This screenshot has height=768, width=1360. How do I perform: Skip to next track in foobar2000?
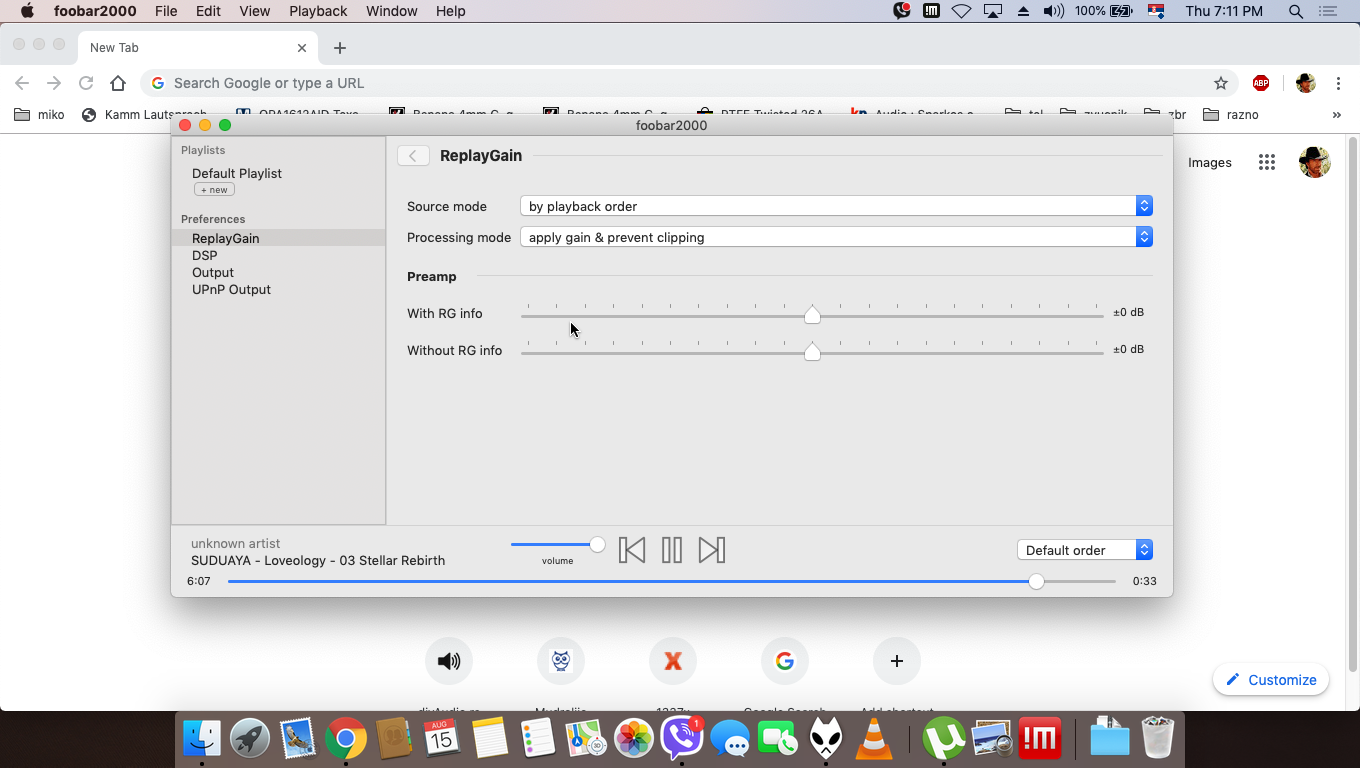(x=712, y=550)
